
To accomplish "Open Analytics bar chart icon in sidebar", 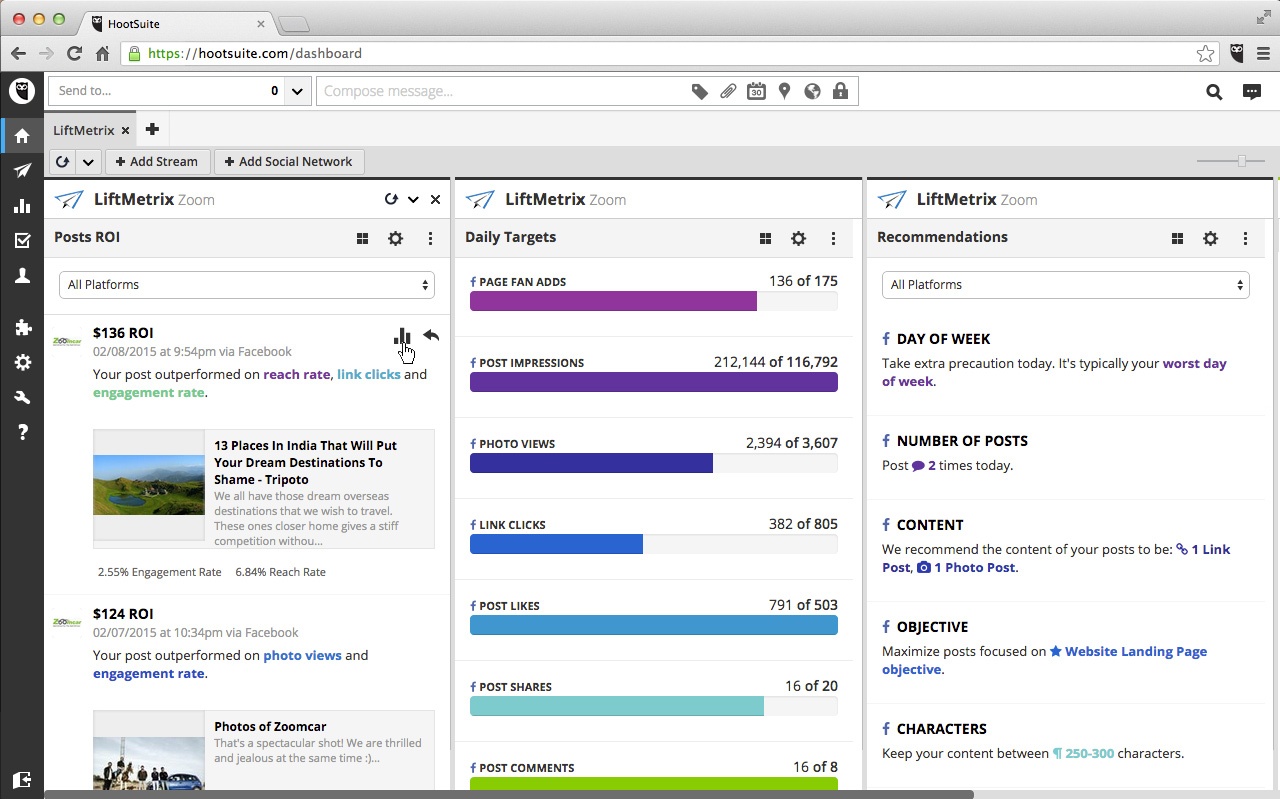I will 22,206.
